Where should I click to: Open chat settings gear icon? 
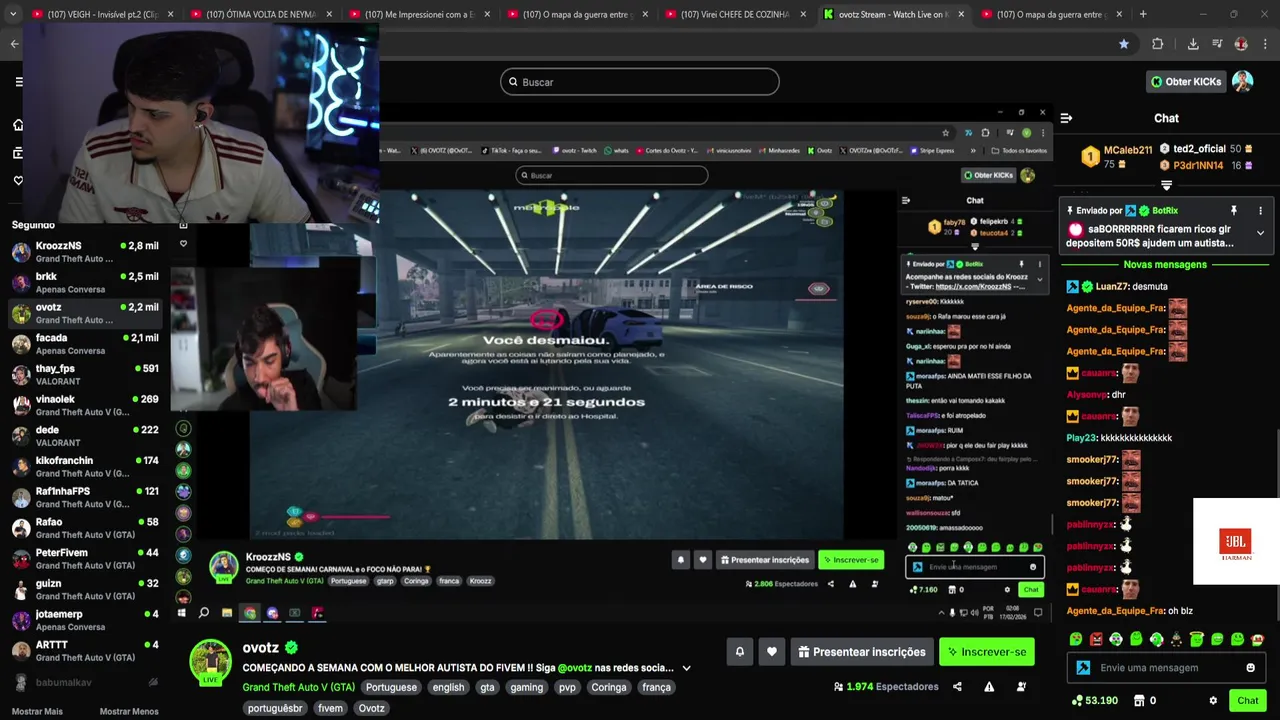pyautogui.click(x=1213, y=701)
